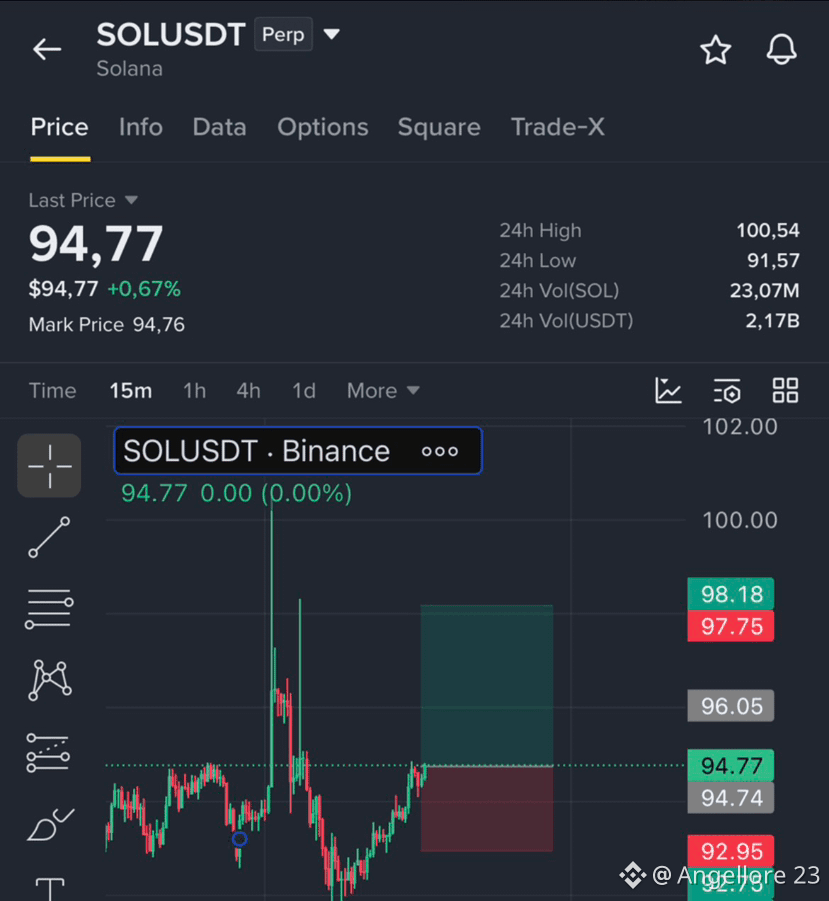
Task: Switch to the Data tab
Action: [219, 127]
